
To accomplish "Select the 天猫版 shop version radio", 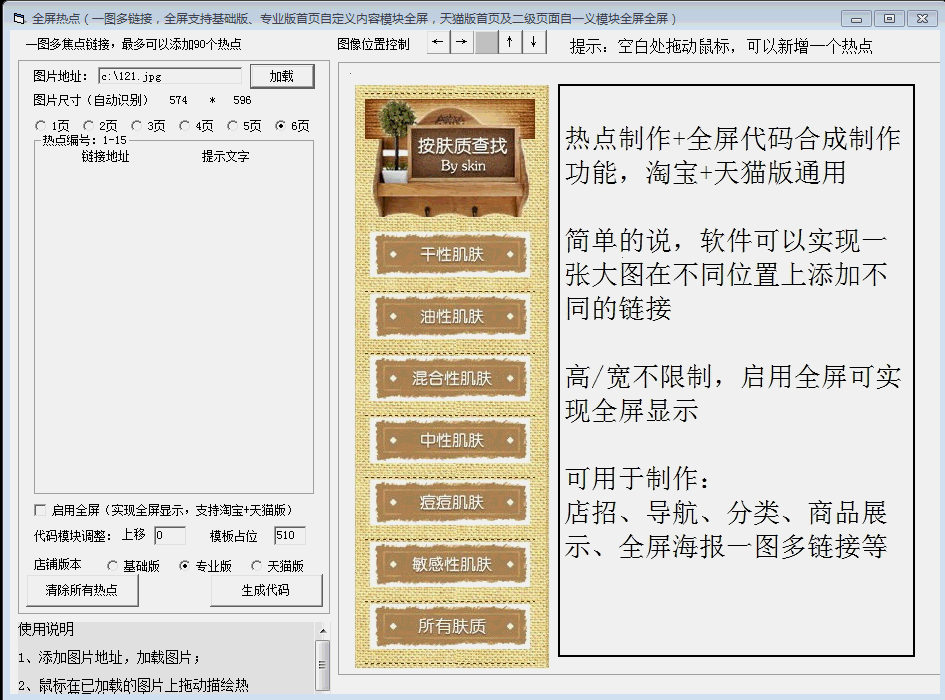I will click(256, 566).
